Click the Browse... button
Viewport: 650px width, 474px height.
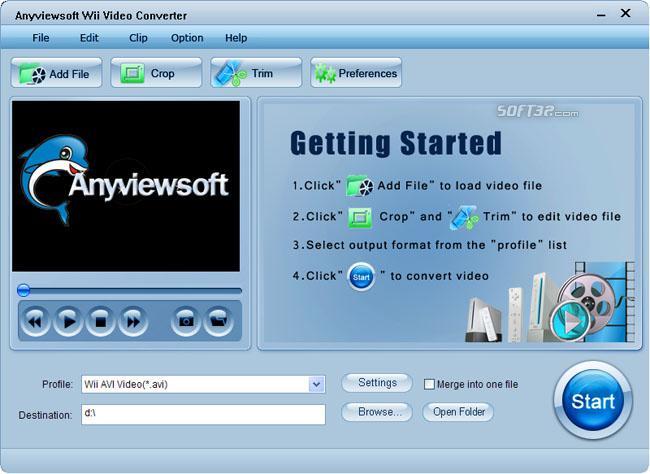pyautogui.click(x=377, y=412)
